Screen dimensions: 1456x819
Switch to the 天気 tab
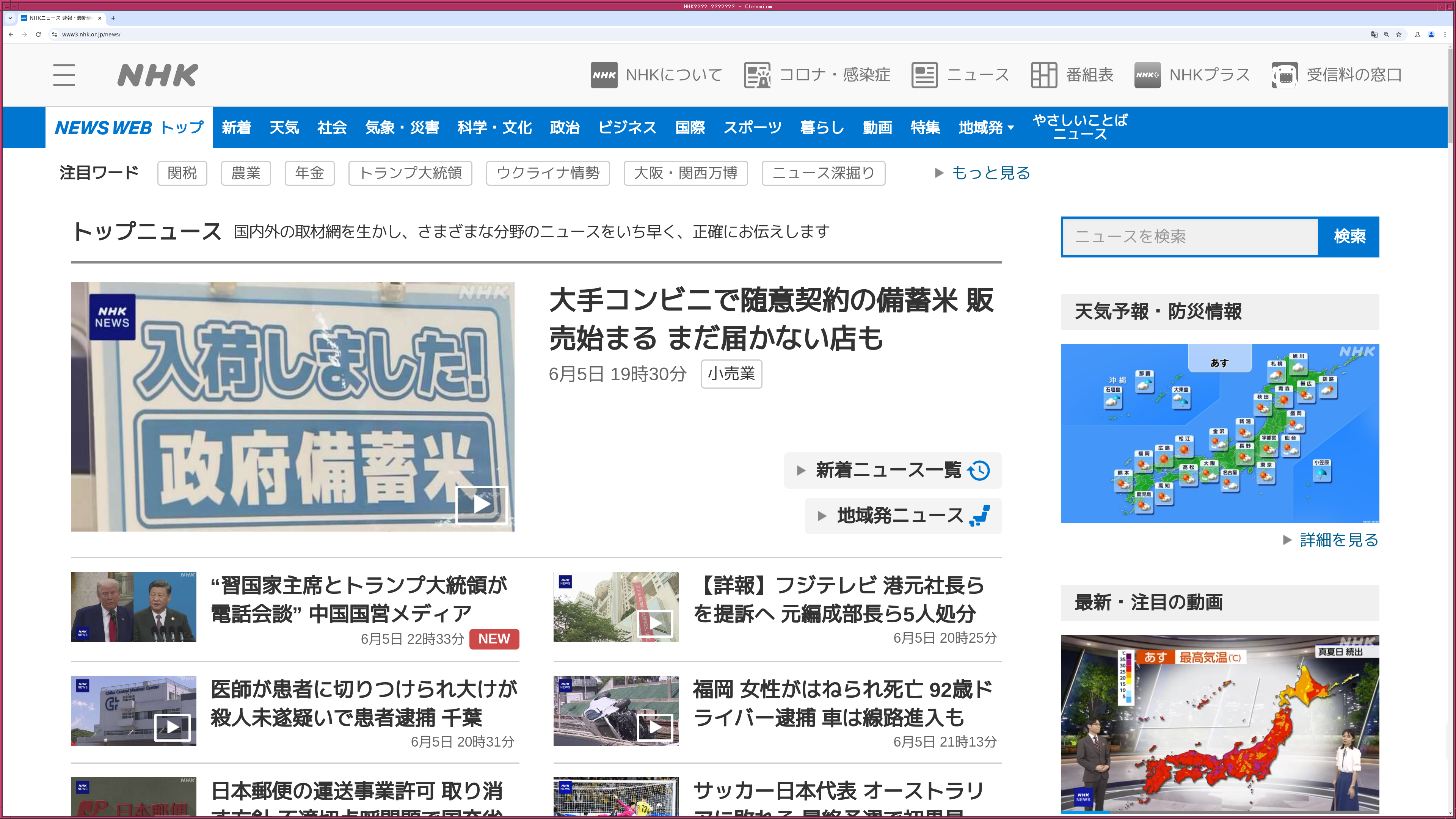pyautogui.click(x=284, y=128)
